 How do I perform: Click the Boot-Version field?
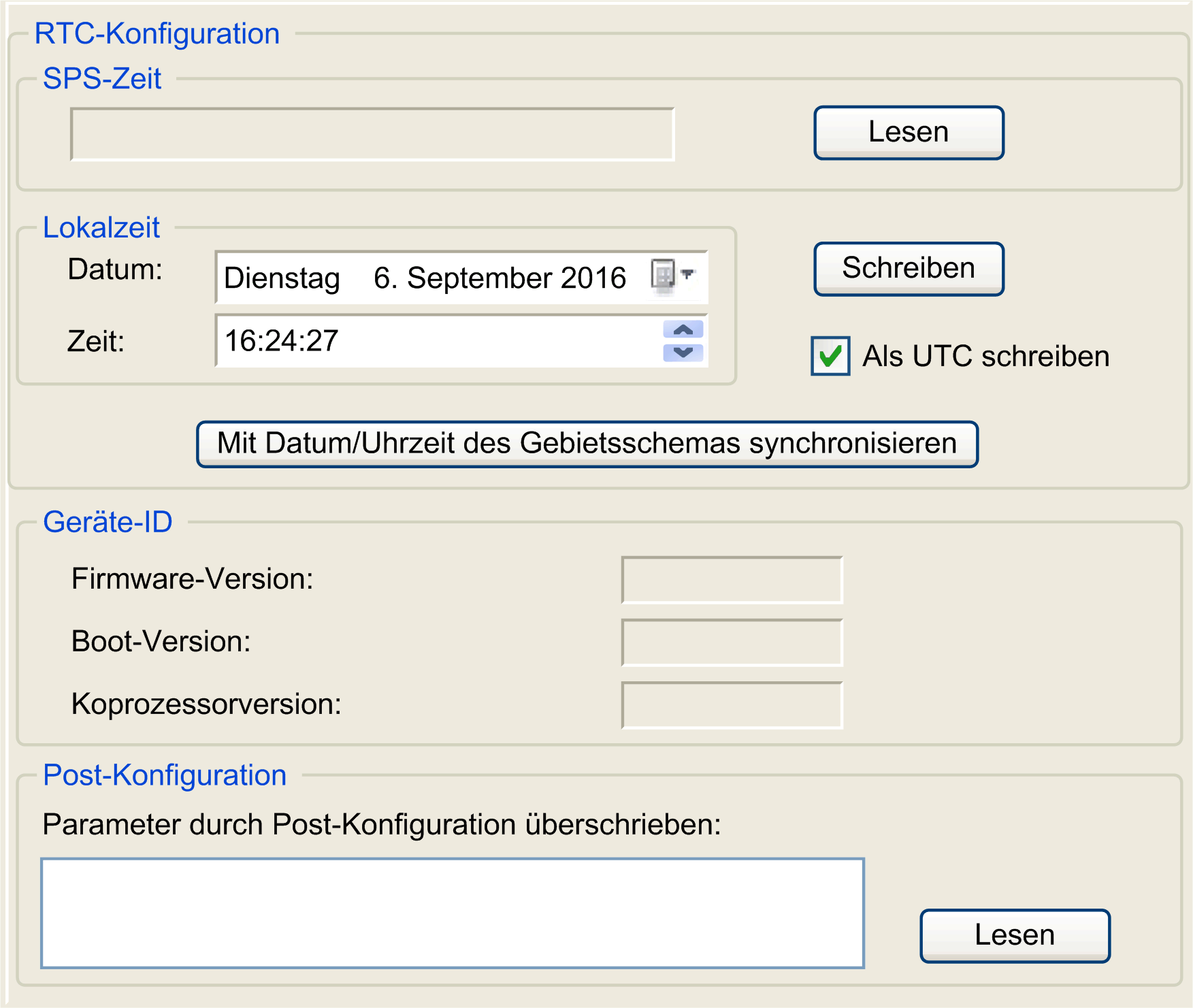732,643
